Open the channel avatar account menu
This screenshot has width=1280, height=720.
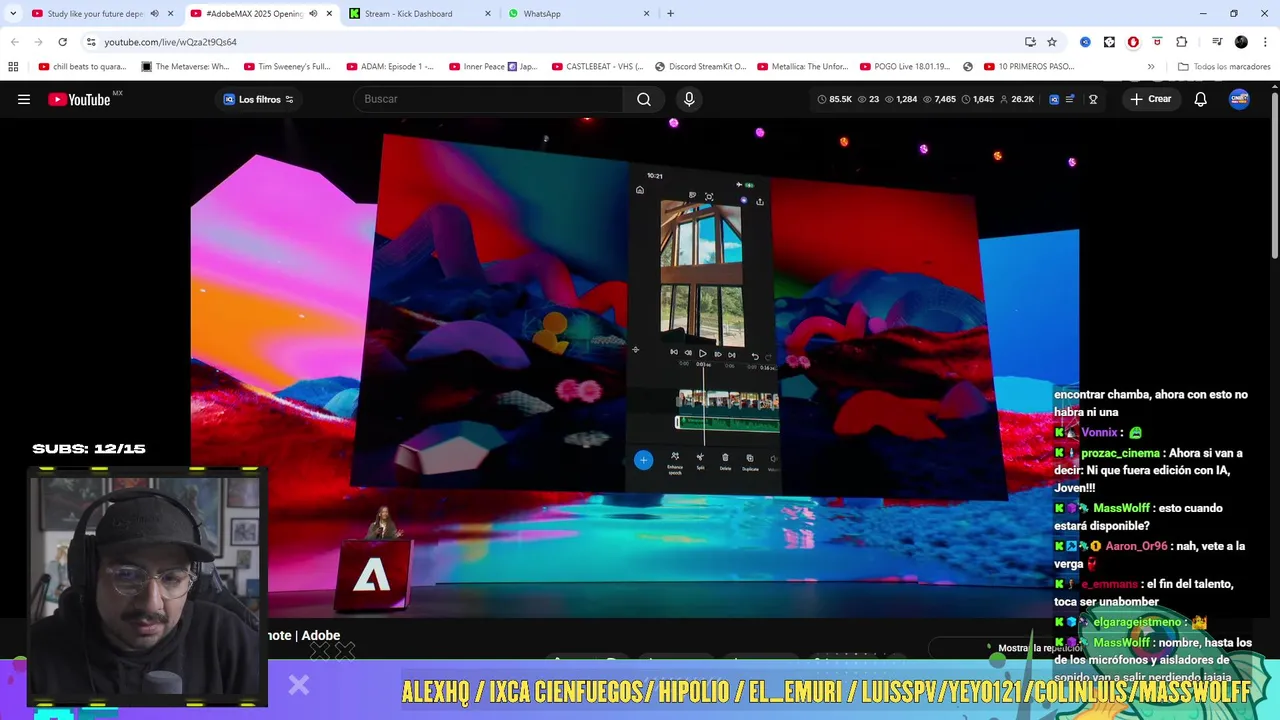1239,99
